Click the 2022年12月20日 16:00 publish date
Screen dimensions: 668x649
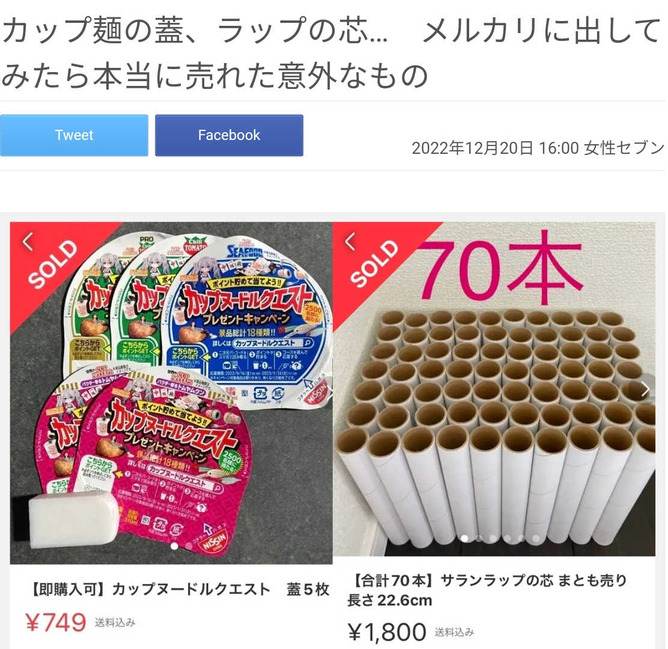(x=495, y=148)
